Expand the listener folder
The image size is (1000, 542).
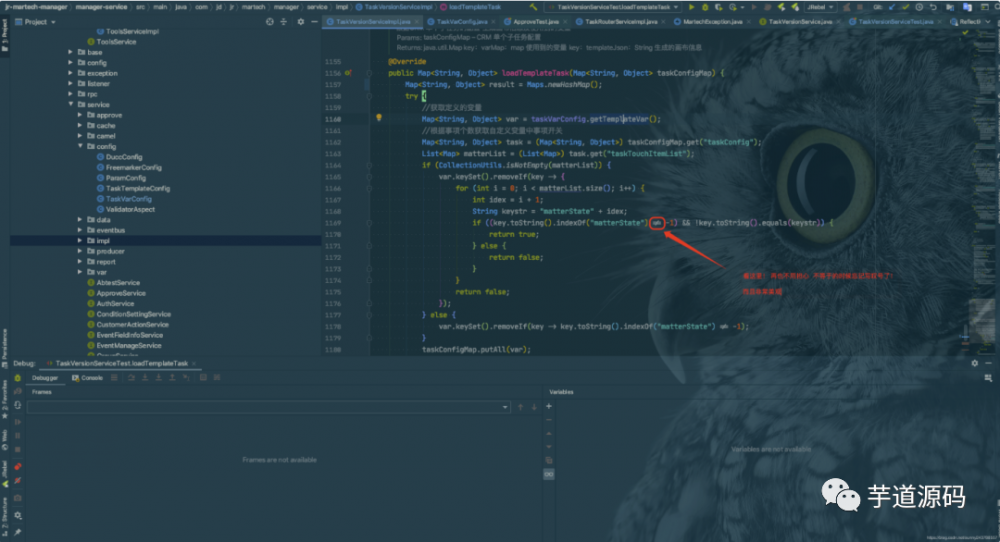point(70,84)
